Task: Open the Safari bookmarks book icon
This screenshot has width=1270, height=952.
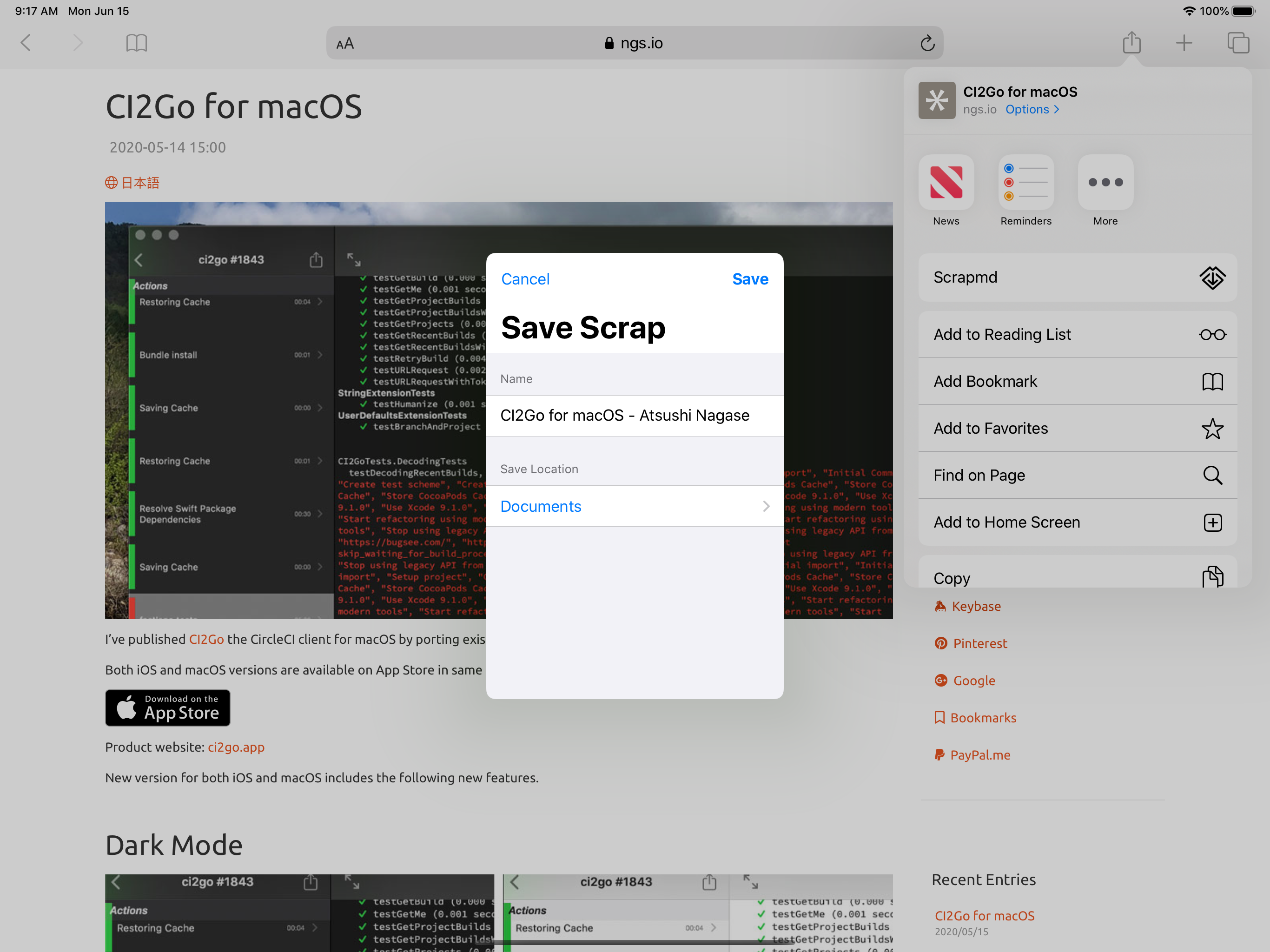Action: click(x=136, y=42)
